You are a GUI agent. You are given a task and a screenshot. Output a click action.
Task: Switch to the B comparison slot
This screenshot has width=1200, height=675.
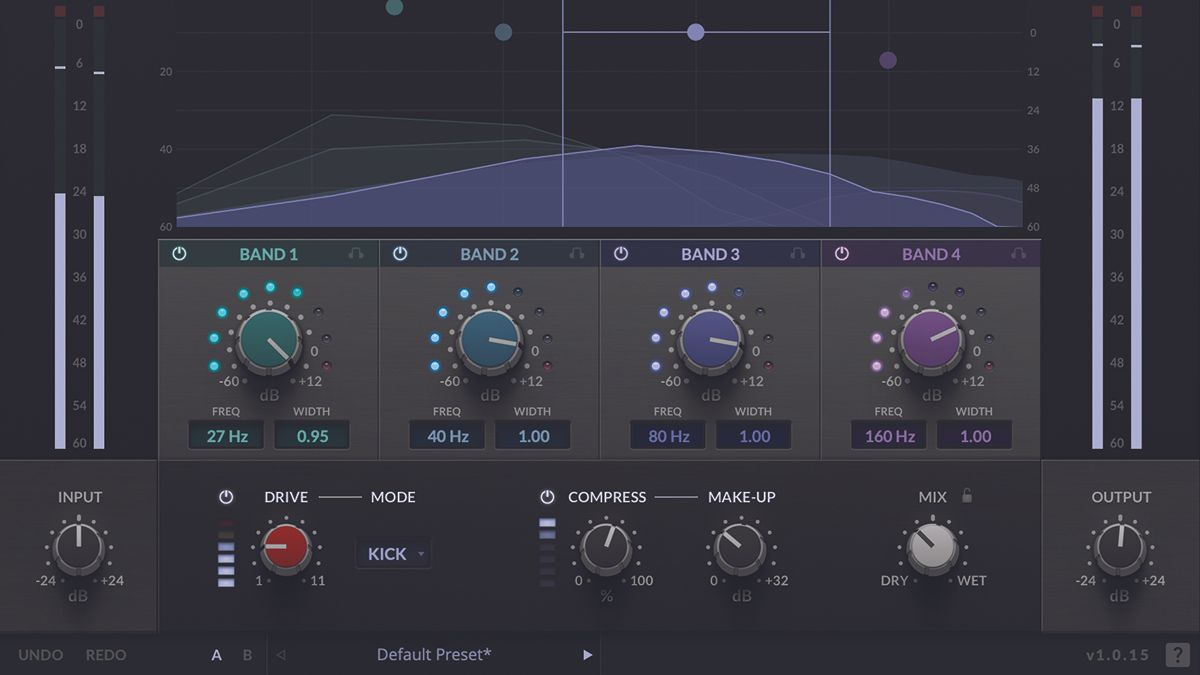(247, 655)
